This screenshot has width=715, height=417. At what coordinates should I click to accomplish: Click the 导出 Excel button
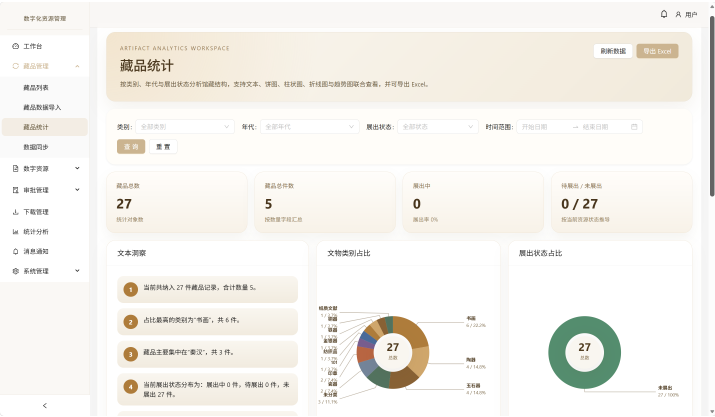(657, 51)
